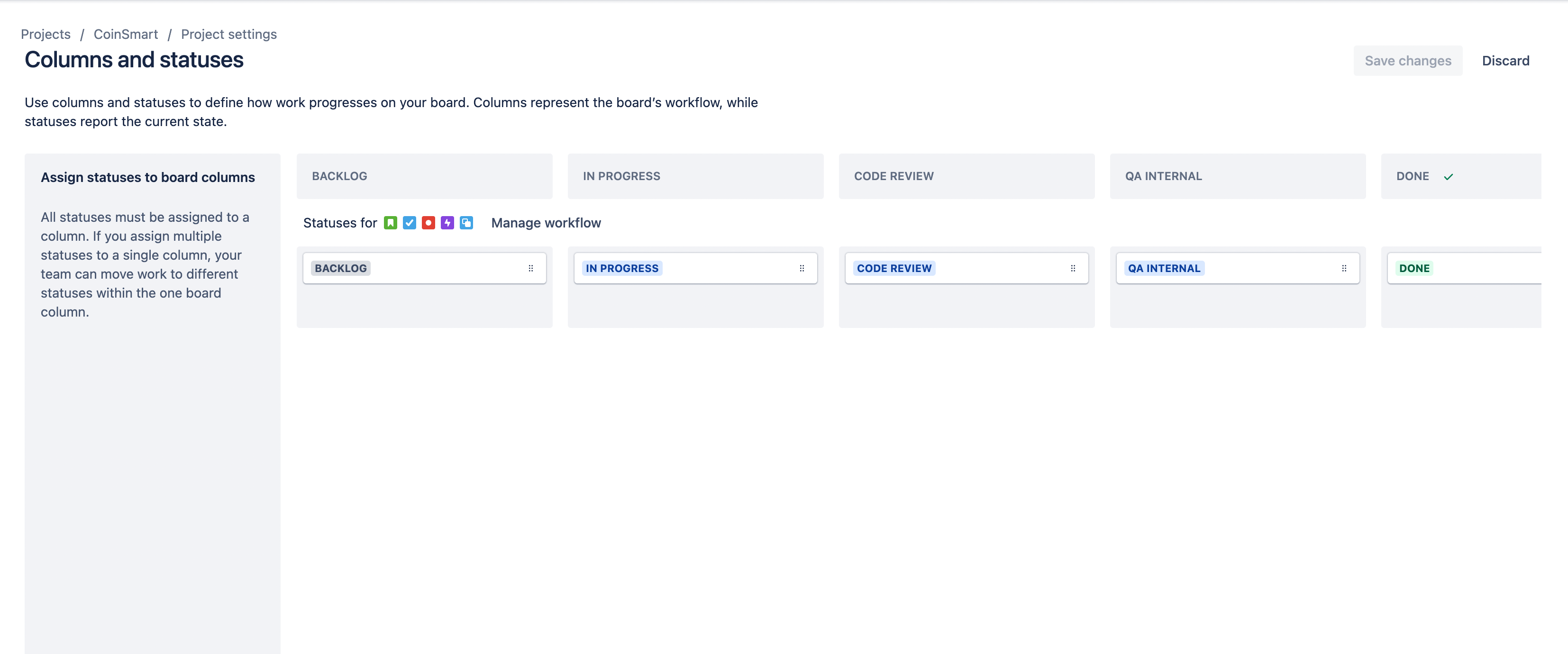Click Save changes
Screen dimensions: 1568x654
point(1408,60)
